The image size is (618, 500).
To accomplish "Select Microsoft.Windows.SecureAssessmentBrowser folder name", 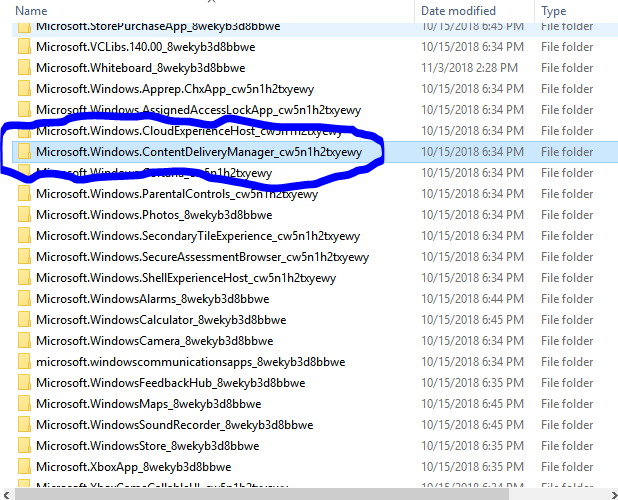I will (x=203, y=257).
